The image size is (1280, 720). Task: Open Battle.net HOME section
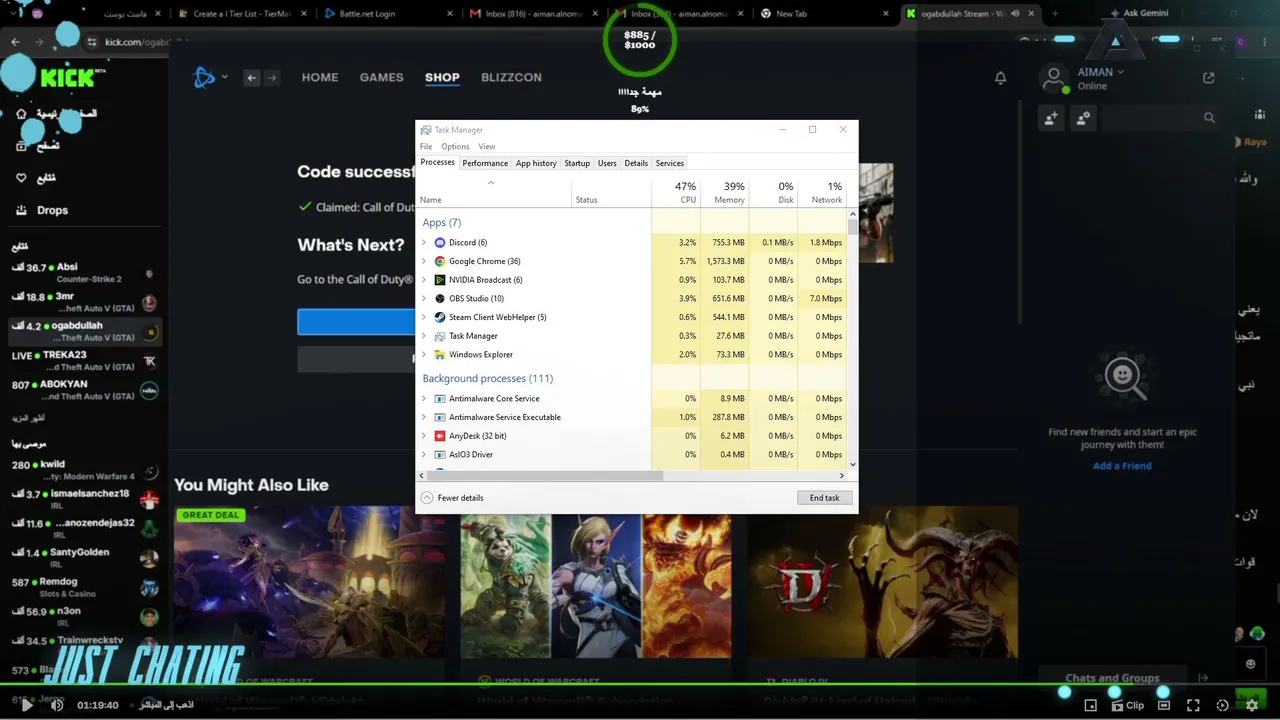pos(320,77)
